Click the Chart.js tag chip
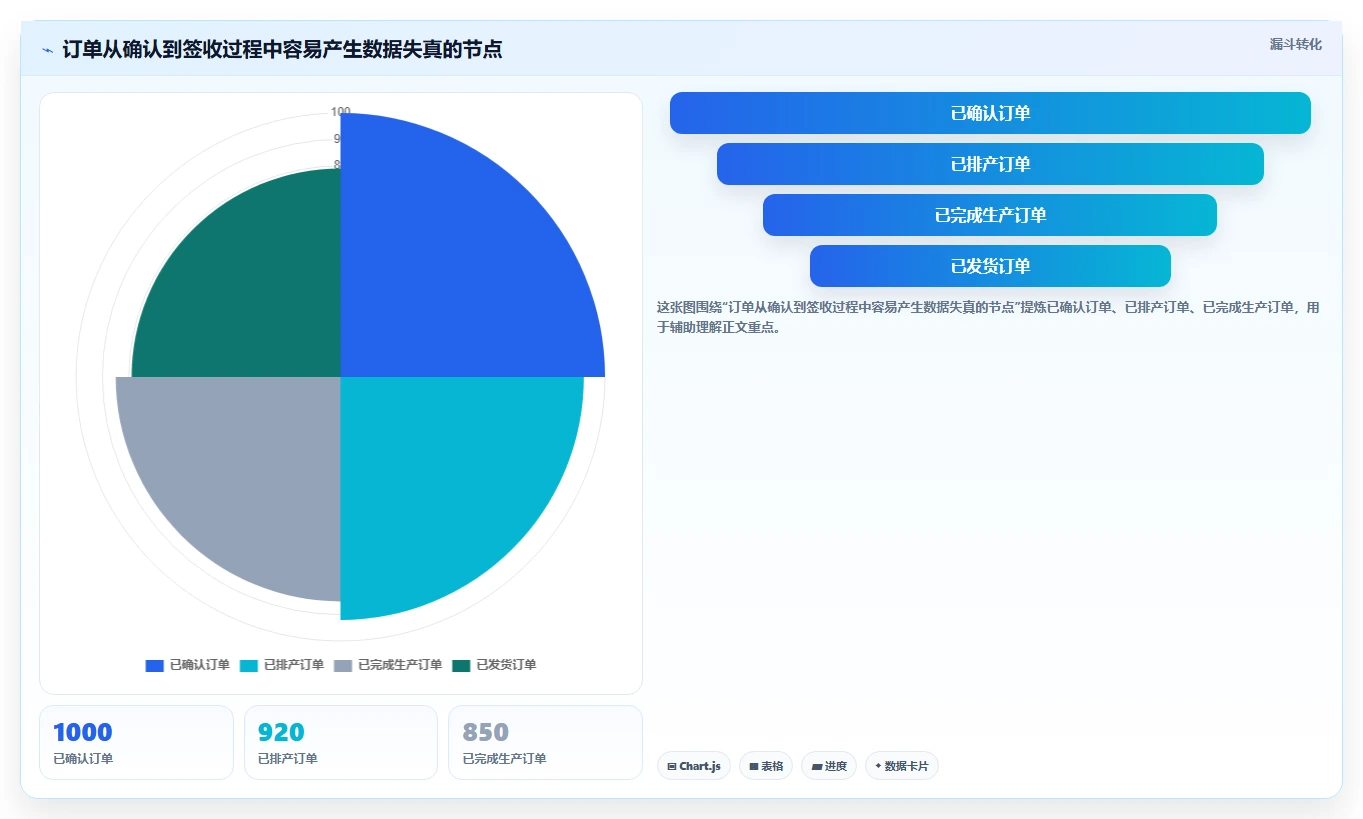The height and width of the screenshot is (819, 1363). (694, 766)
